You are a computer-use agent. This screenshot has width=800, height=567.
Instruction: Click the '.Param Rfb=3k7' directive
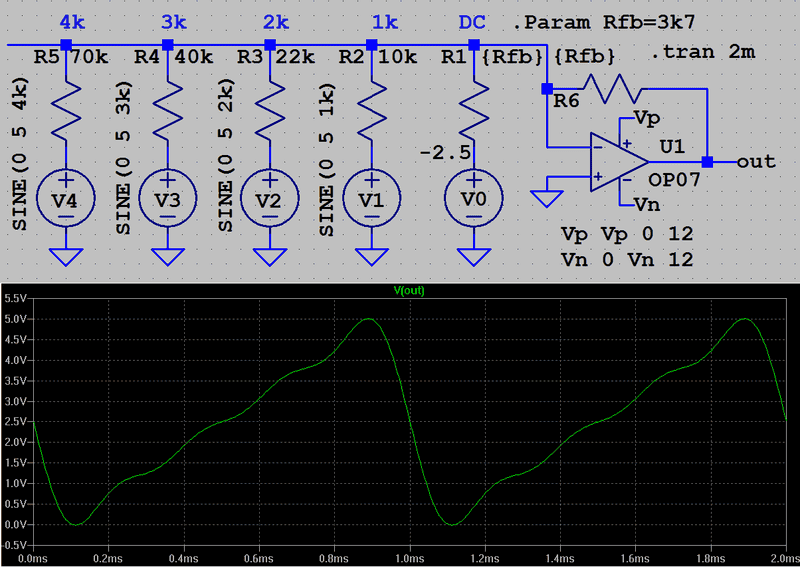click(x=604, y=22)
